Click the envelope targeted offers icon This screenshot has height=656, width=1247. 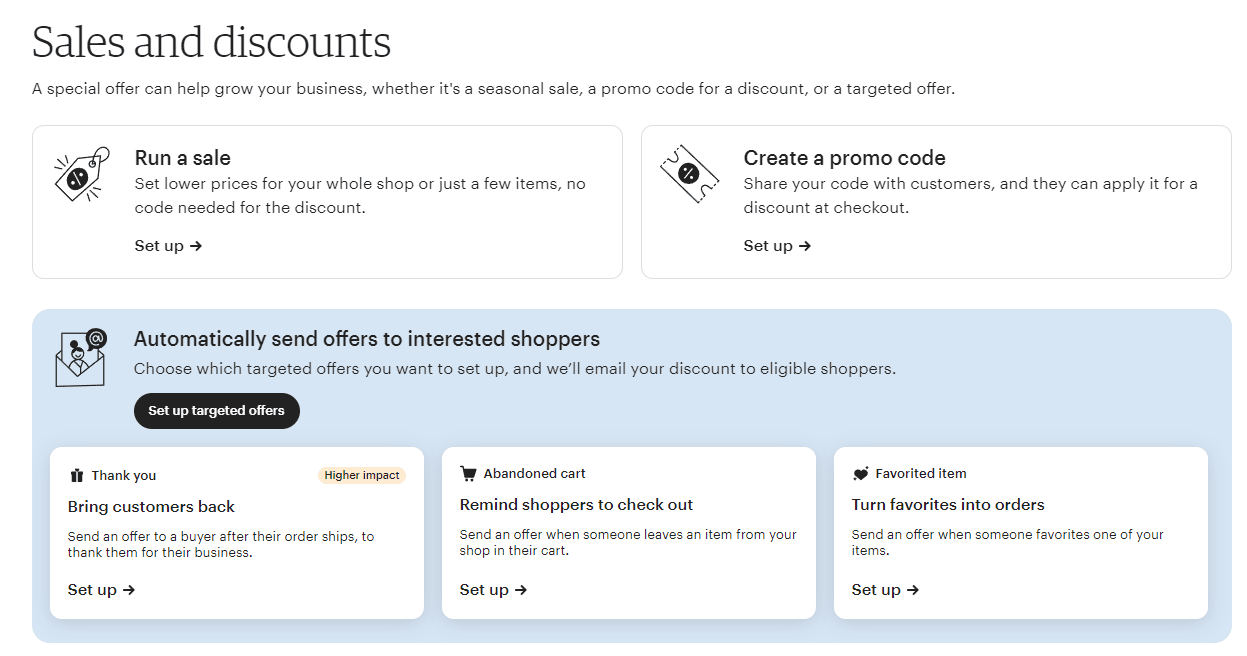click(x=81, y=357)
